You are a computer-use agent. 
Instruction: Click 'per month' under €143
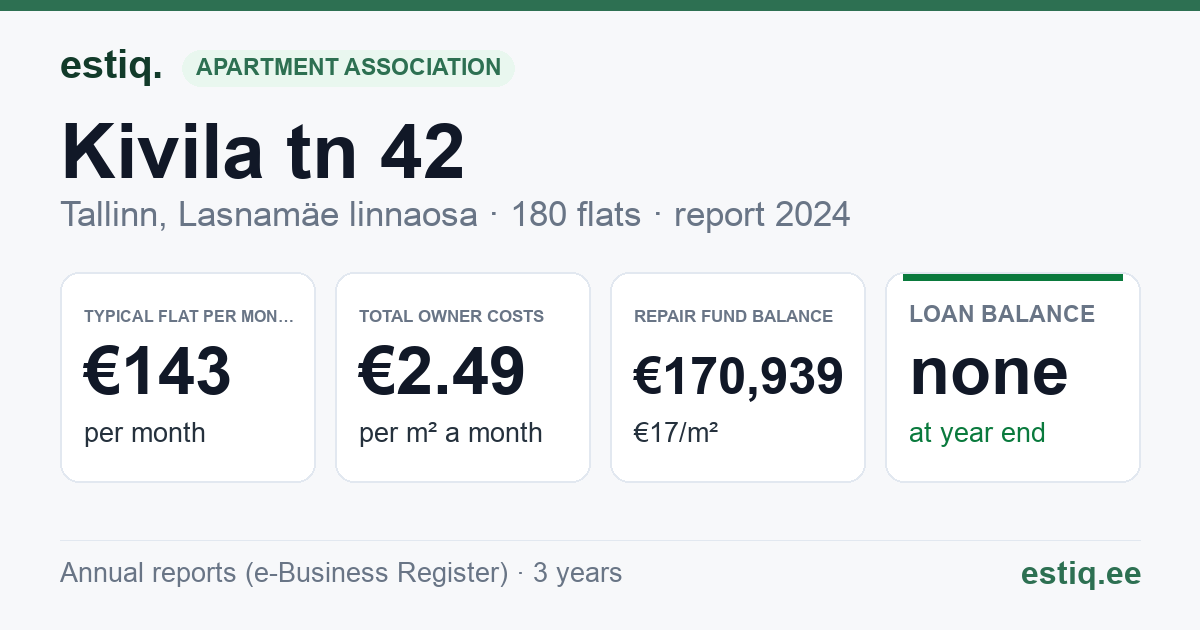pyautogui.click(x=145, y=433)
